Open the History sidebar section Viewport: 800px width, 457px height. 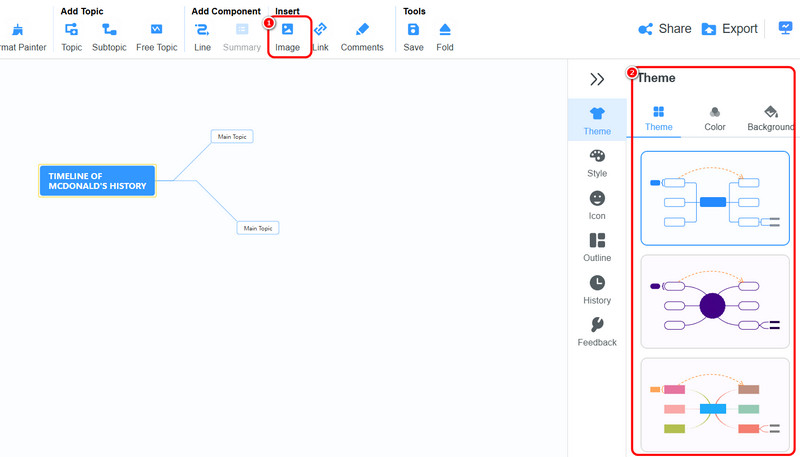pos(597,290)
